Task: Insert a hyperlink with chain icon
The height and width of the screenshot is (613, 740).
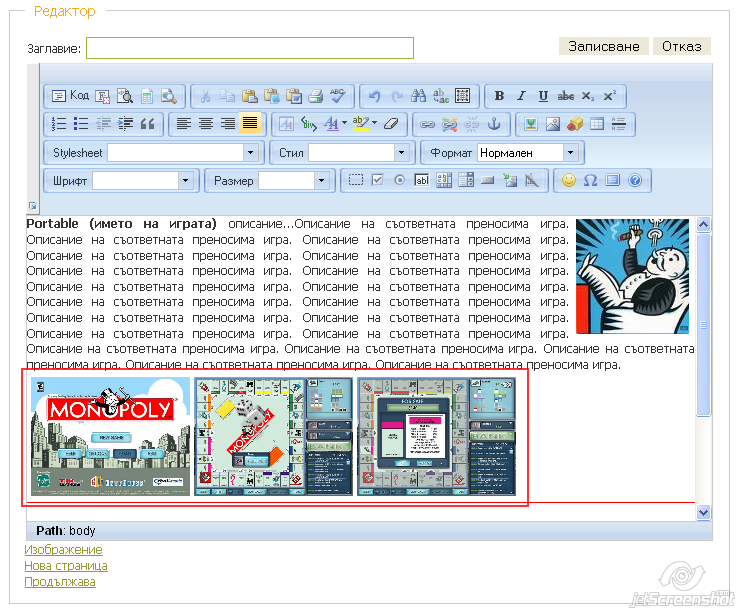Action: click(x=428, y=124)
